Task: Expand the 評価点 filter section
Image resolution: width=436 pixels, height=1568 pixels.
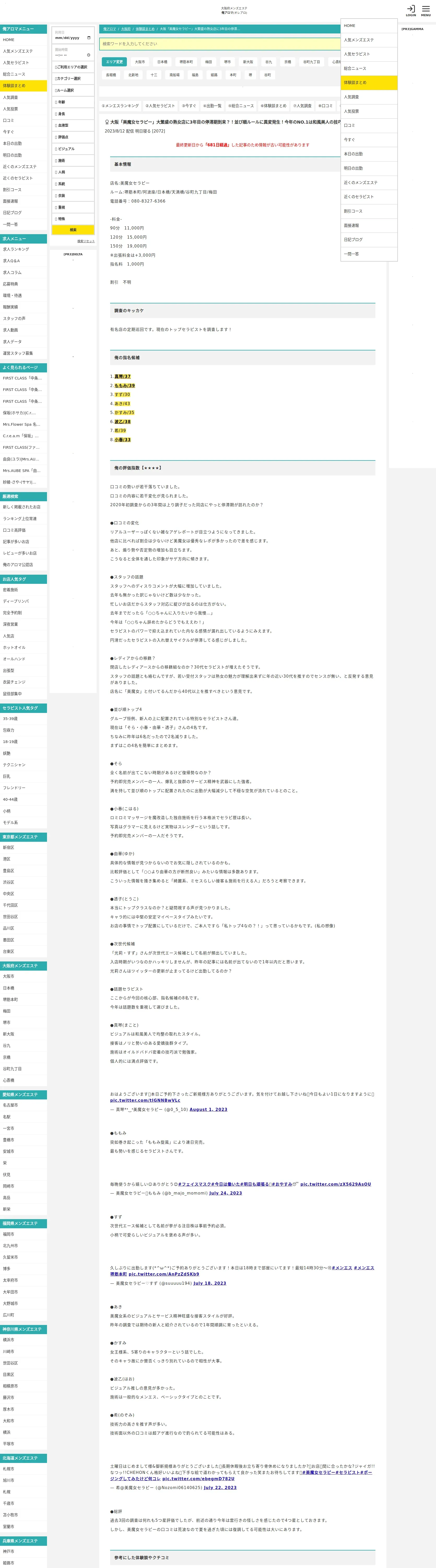Action: (x=73, y=137)
